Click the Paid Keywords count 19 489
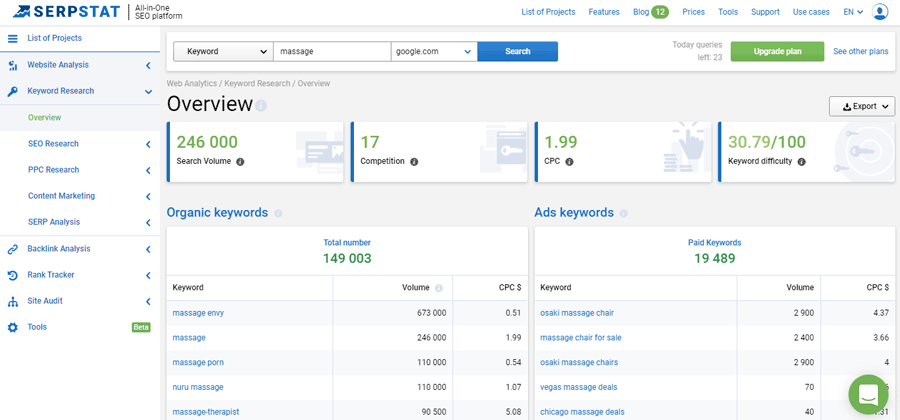Screen dimensions: 900x420 (715, 258)
